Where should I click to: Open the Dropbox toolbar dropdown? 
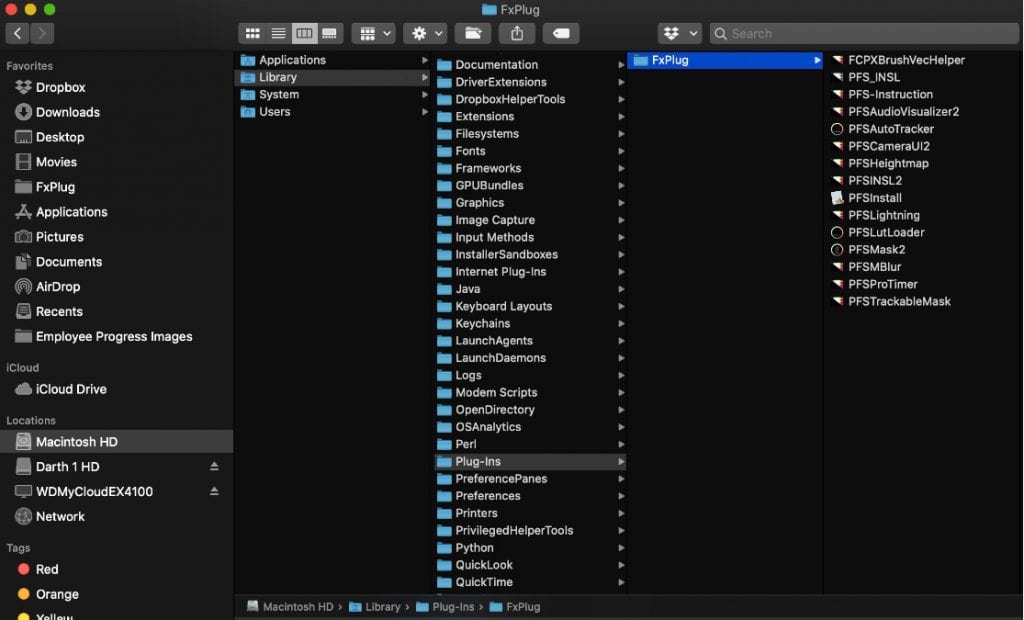(680, 33)
